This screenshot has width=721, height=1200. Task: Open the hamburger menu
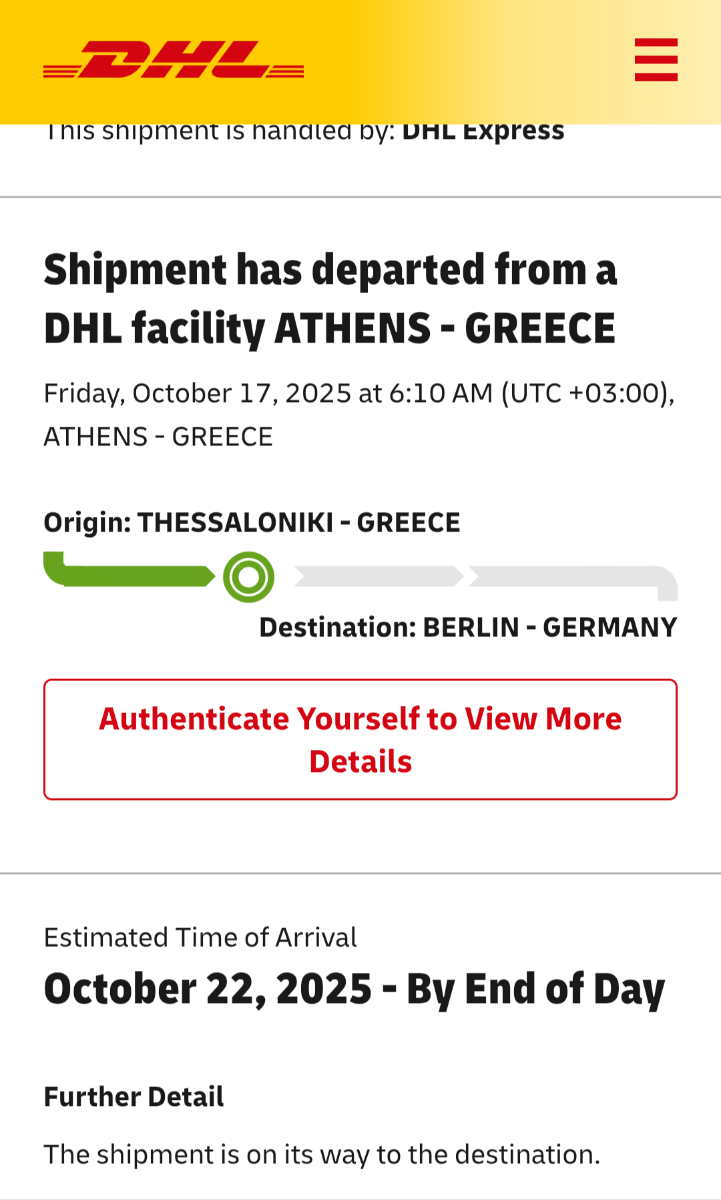tap(656, 60)
